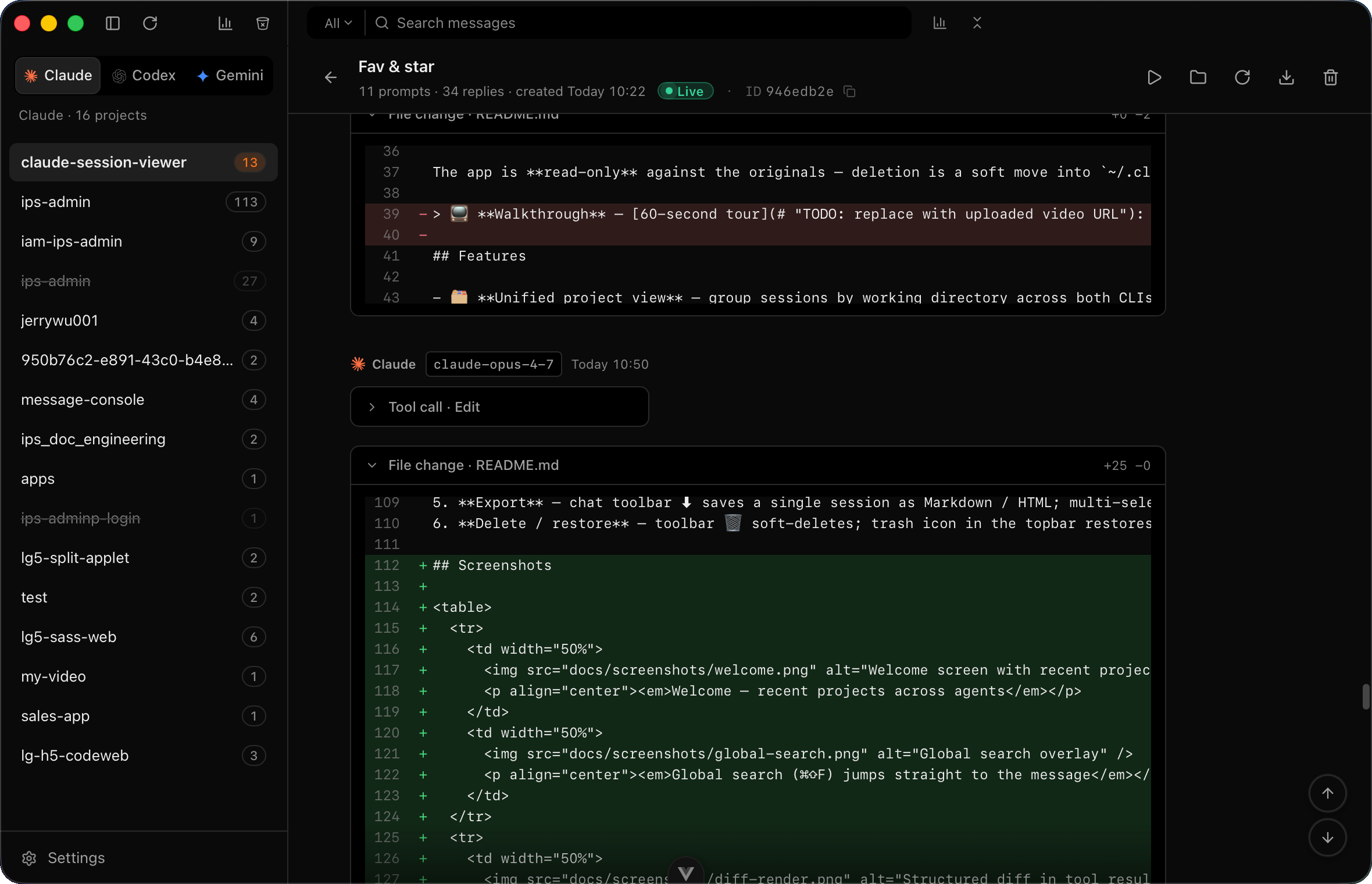Viewport: 1372px width, 884px height.
Task: Click the '## Features' line 41
Action: coord(758,256)
